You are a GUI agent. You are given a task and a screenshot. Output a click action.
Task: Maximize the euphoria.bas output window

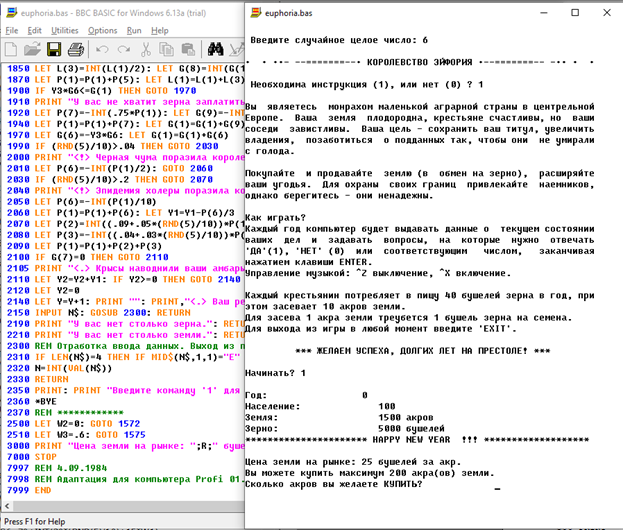point(575,13)
